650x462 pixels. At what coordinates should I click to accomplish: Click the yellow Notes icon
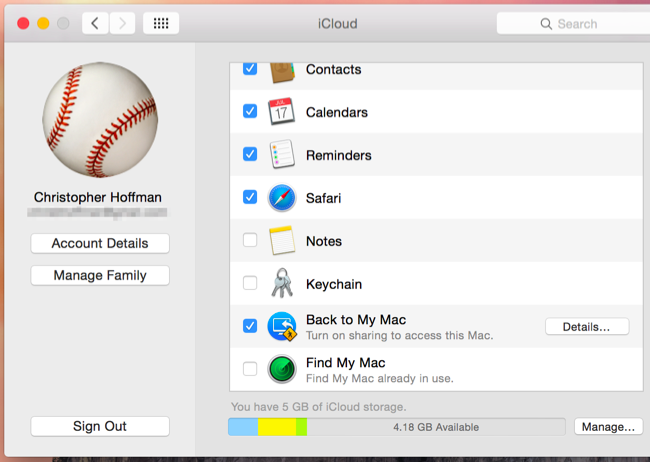281,241
